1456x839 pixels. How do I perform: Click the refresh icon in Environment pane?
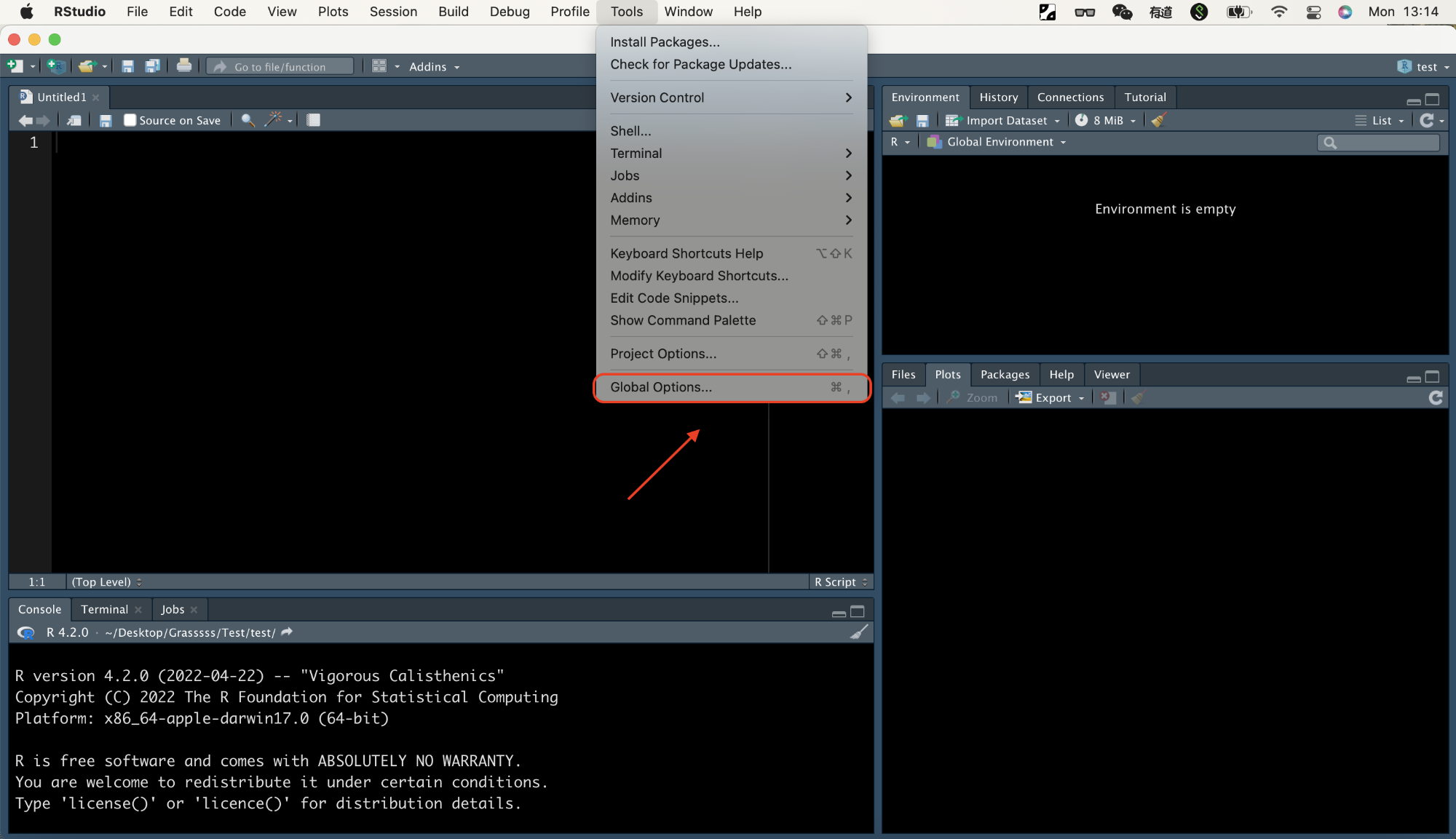[x=1427, y=120]
